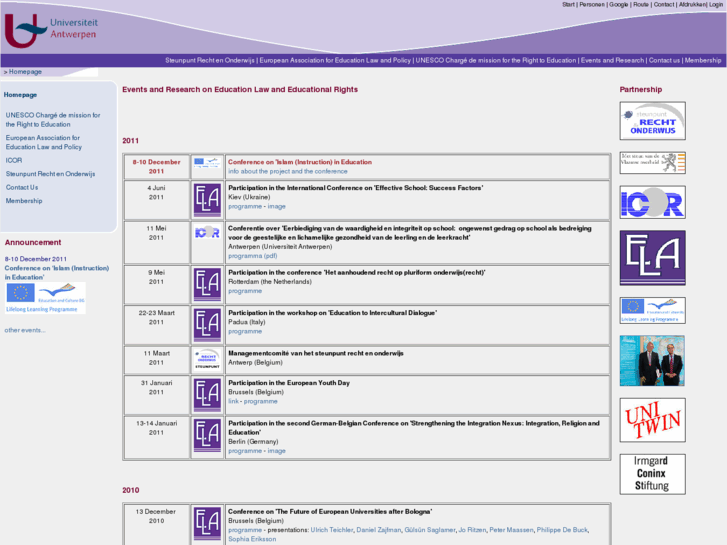
Task: Open Daniel Zajfman's presentation
Action: point(379,530)
